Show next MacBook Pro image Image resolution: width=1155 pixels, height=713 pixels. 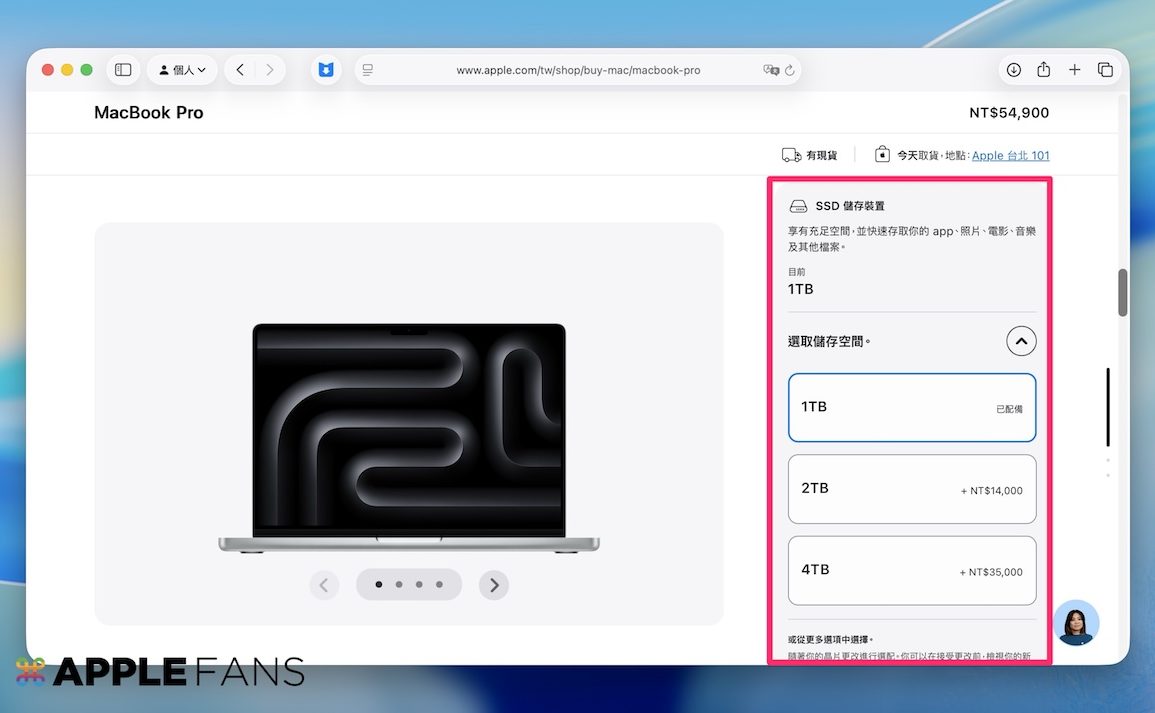point(493,585)
